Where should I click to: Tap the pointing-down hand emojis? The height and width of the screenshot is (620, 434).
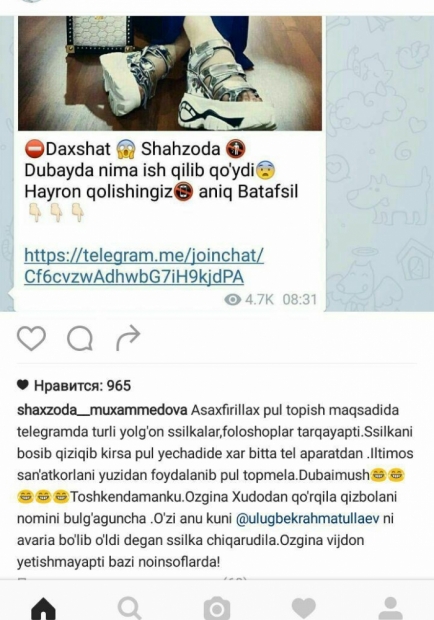click(57, 213)
